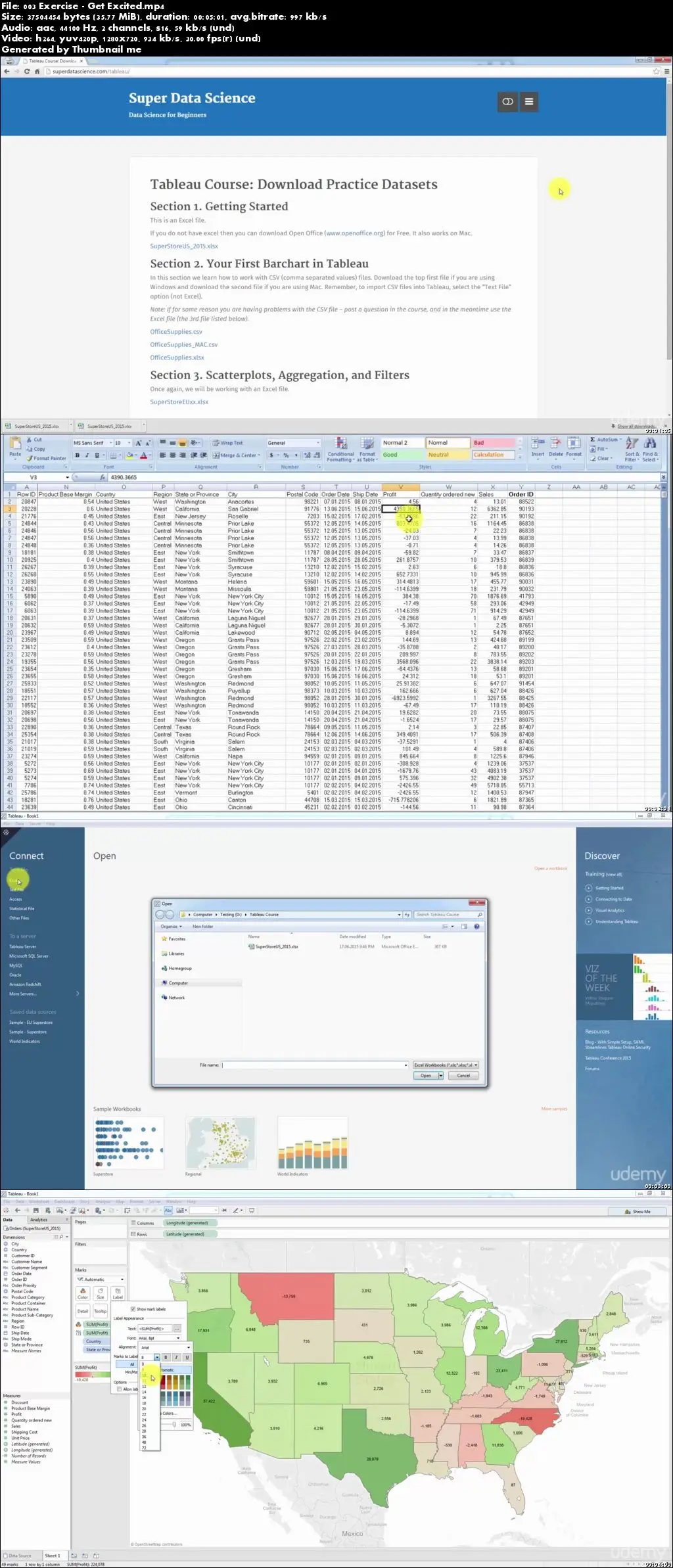The height and width of the screenshot is (1568, 673).
Task: Open Conditional Formatting in the Excel ribbon
Action: [x=340, y=450]
